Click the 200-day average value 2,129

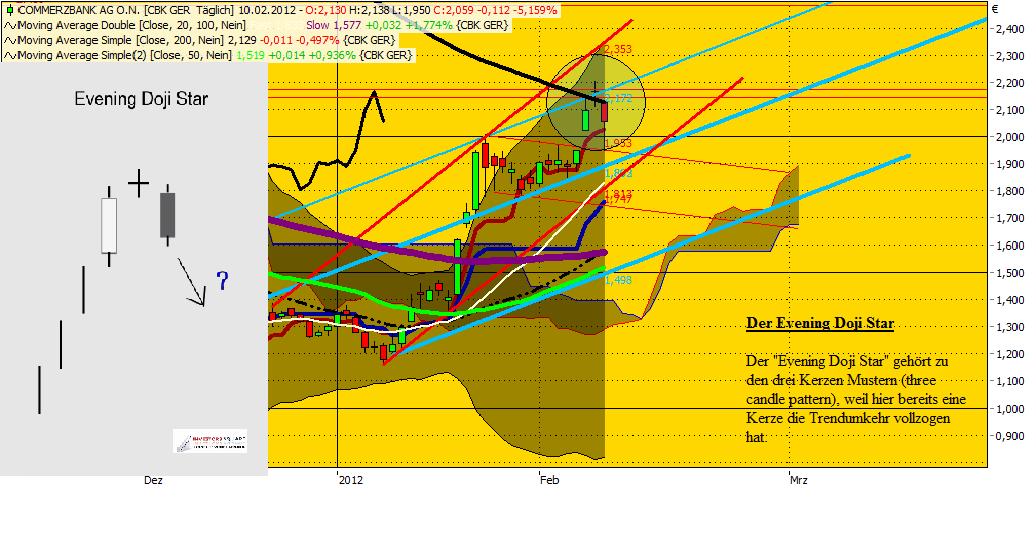241,41
